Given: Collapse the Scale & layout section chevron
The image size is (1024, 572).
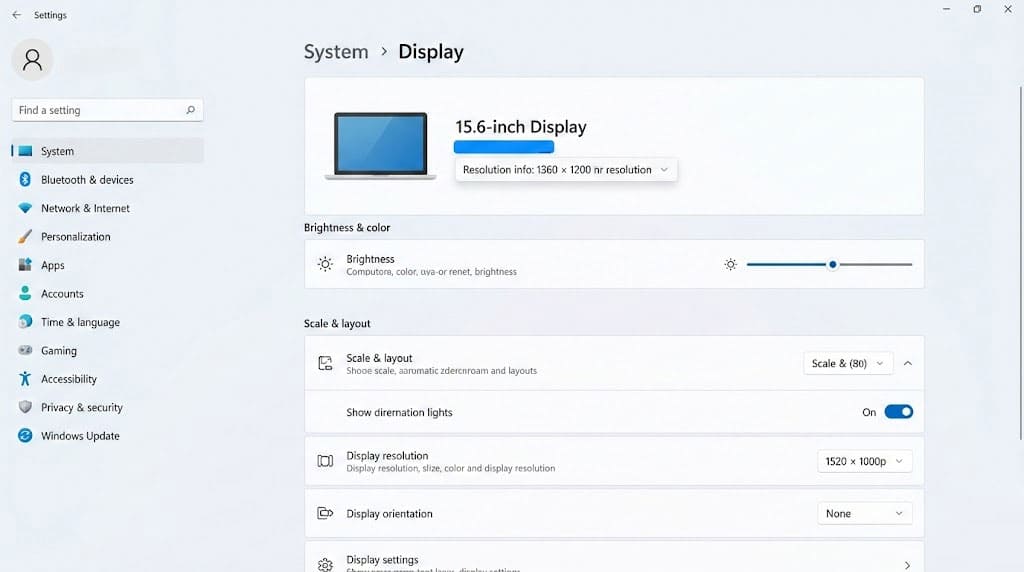Looking at the screenshot, I should click(x=908, y=363).
